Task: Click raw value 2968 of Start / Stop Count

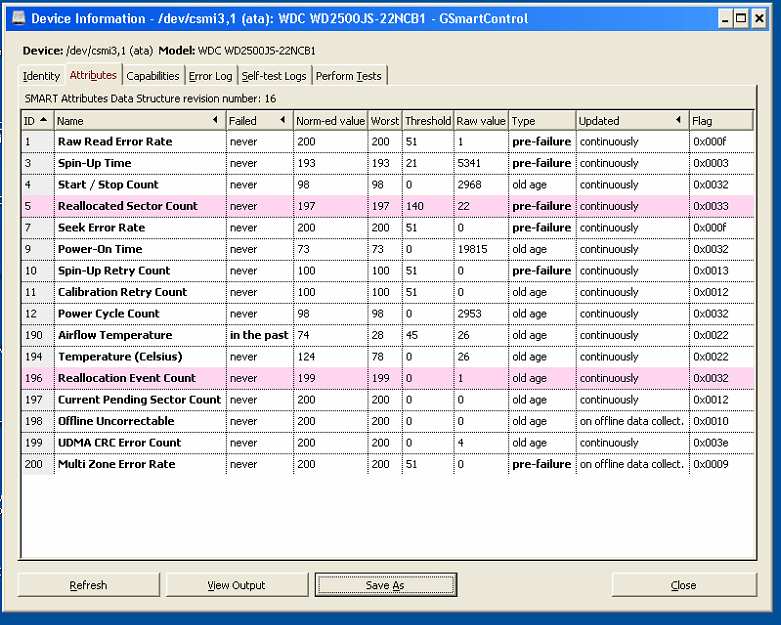Action: [x=469, y=184]
